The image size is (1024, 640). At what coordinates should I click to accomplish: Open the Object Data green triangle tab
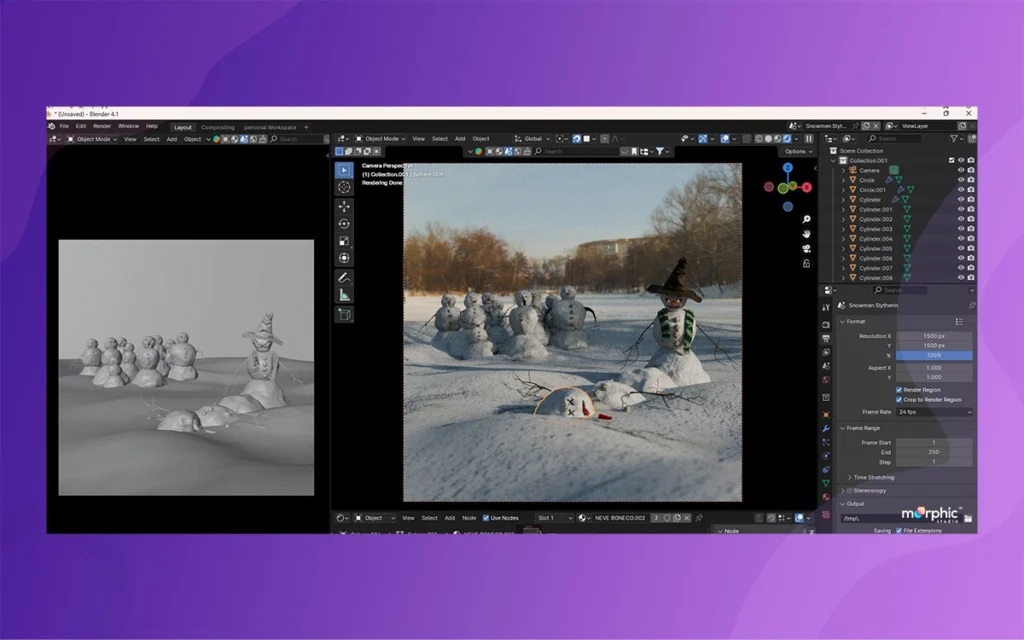tap(826, 483)
